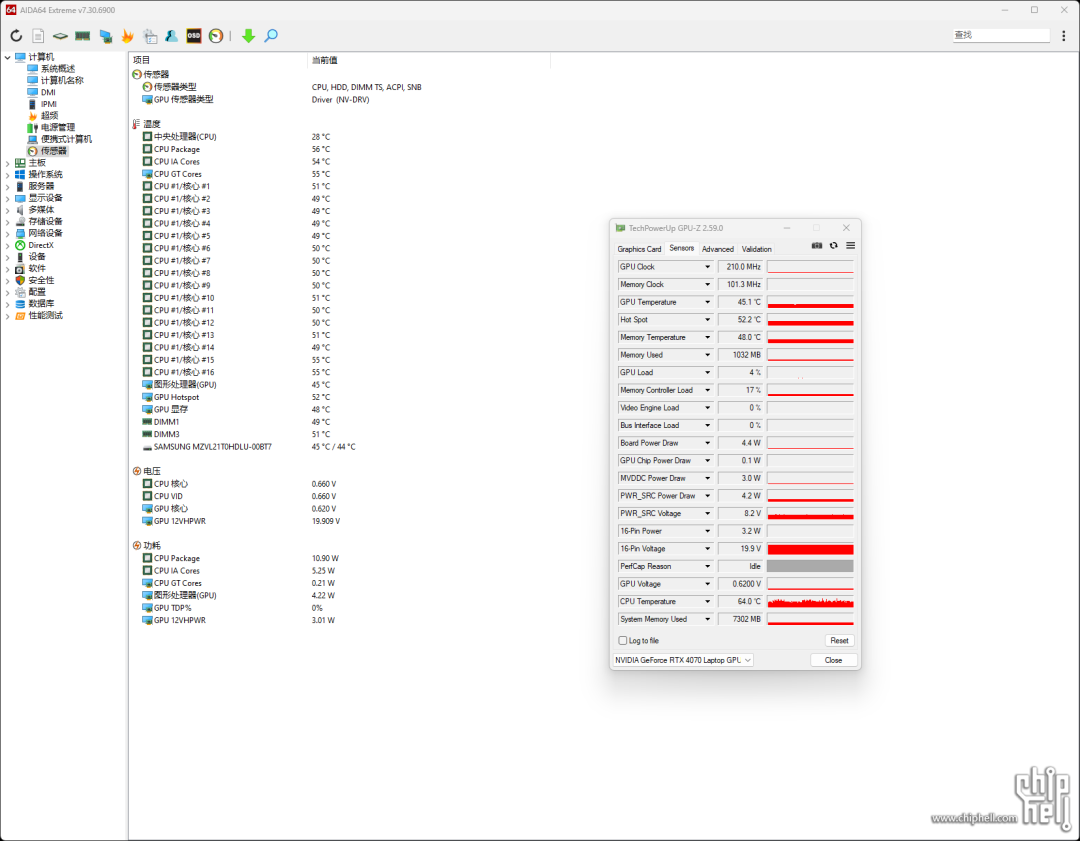Expand the 主板 tree node
The image size is (1080, 841).
[8, 163]
